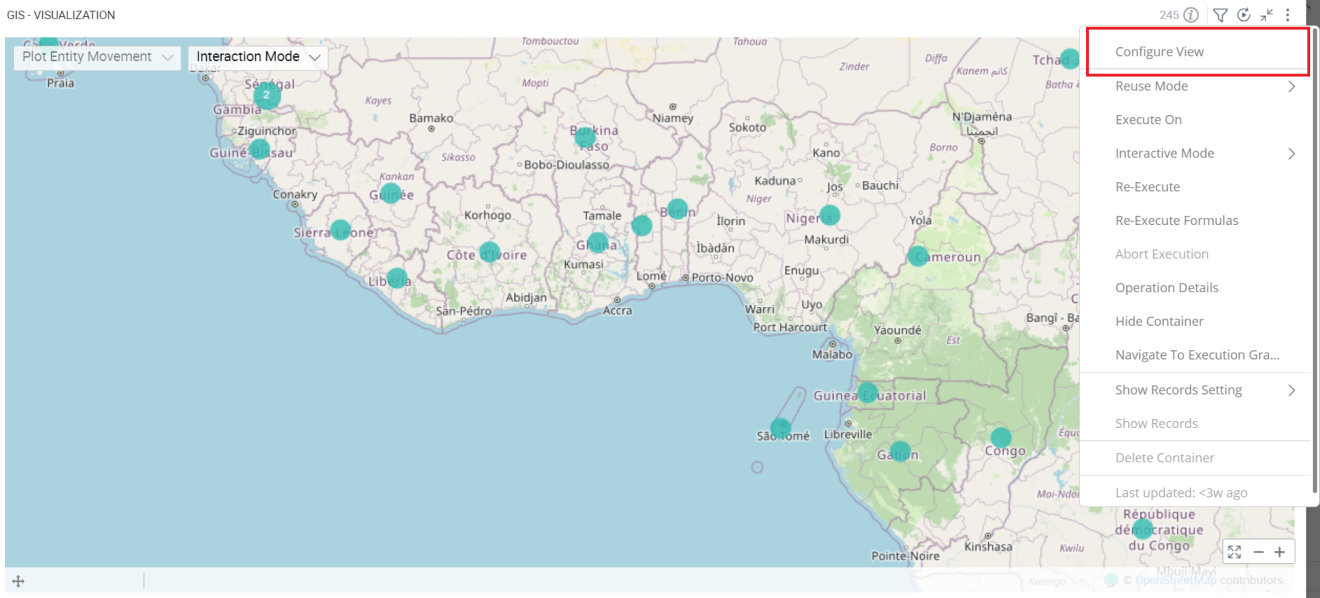This screenshot has width=1320, height=598.
Task: Zoom in the map with plus
Action: (x=1279, y=552)
